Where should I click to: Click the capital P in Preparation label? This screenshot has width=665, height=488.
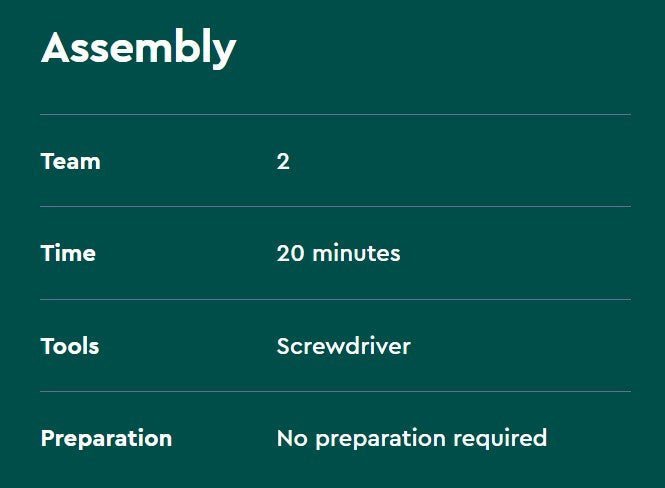coord(47,438)
